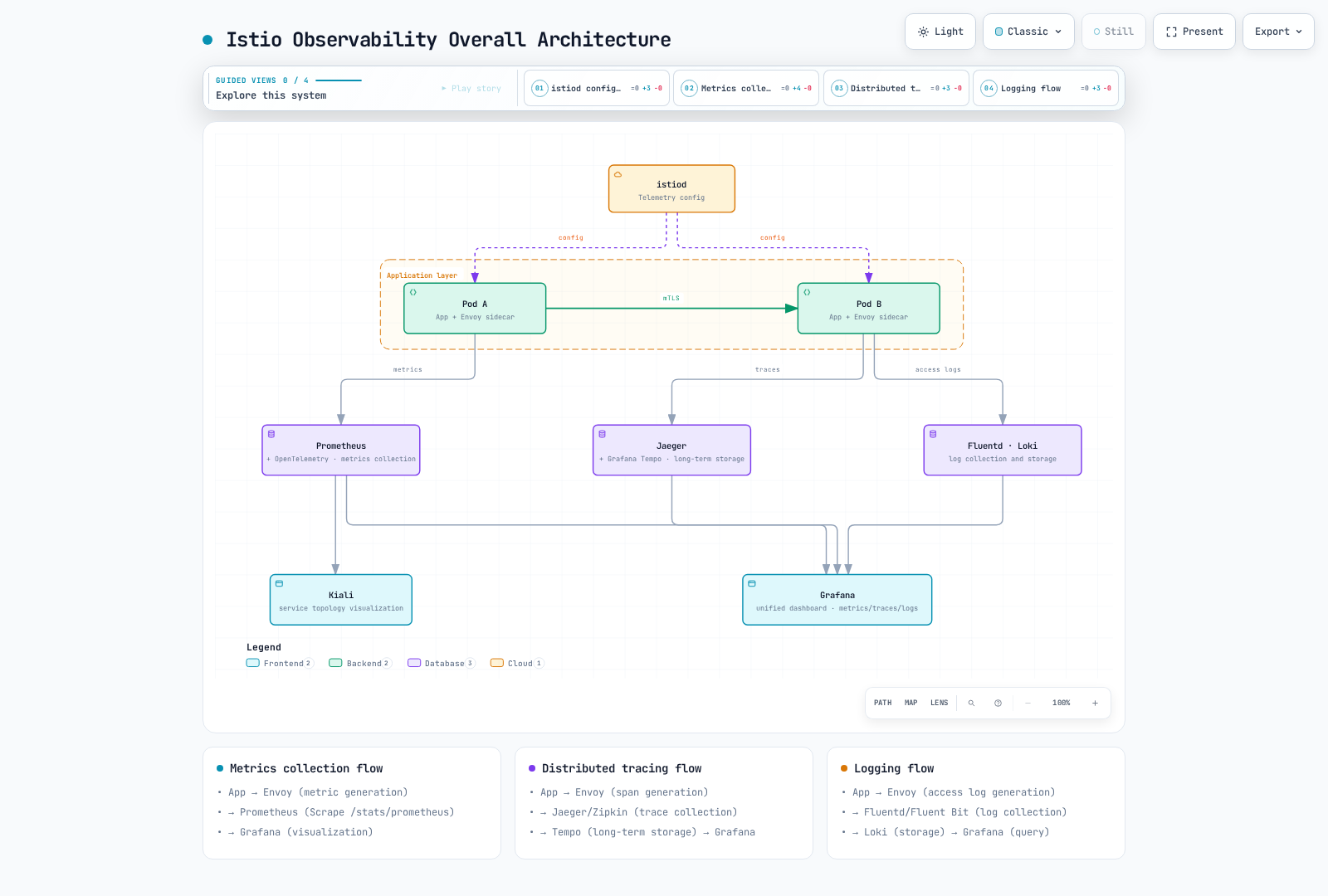Click the window icon on Grafana node
1328x896 pixels.
pos(752,583)
